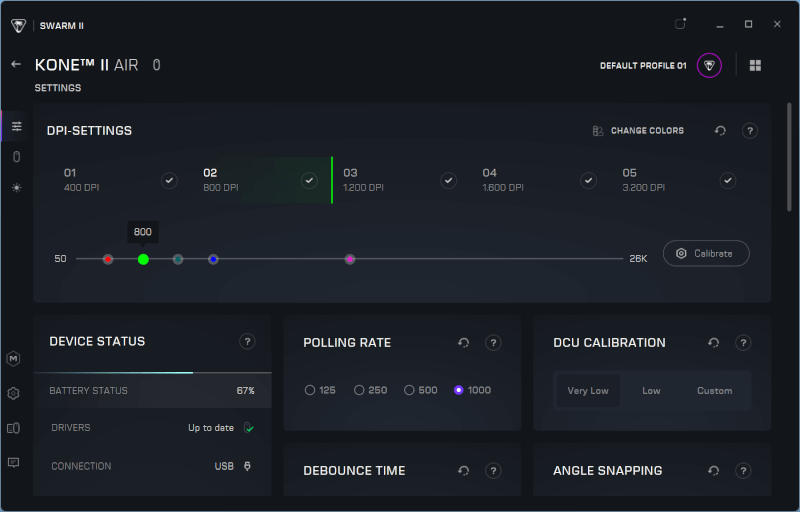800x512 pixels.
Task: Click the 26K maximum DPI label
Action: (x=638, y=259)
